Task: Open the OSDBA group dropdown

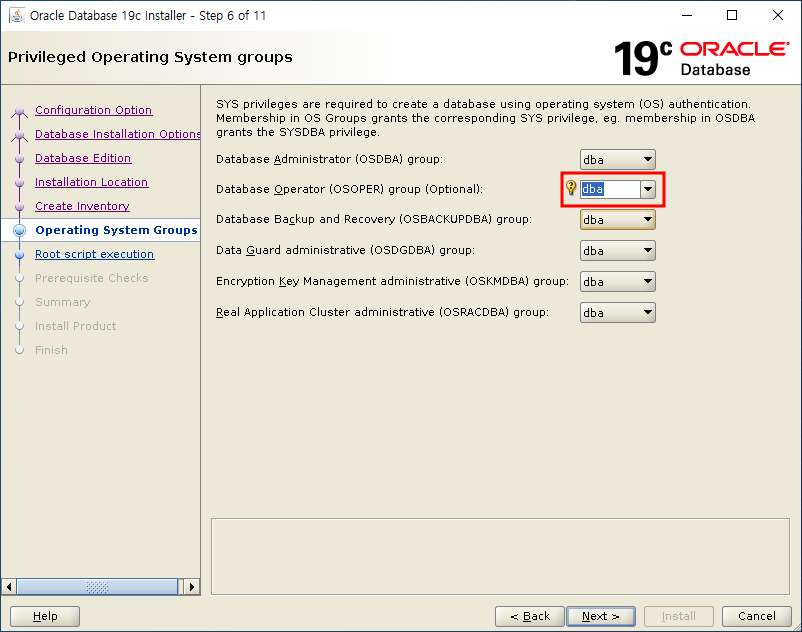Action: [617, 160]
